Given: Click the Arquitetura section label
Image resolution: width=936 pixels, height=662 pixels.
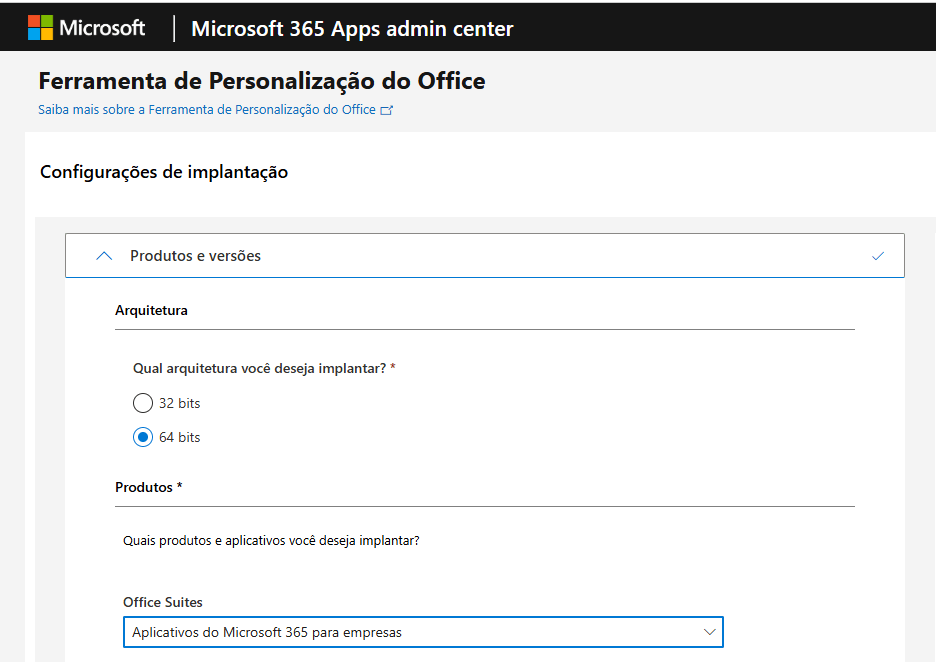Looking at the screenshot, I should [x=152, y=310].
